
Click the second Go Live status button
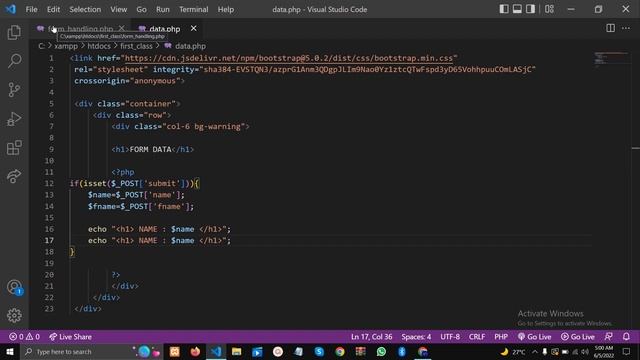click(578, 337)
